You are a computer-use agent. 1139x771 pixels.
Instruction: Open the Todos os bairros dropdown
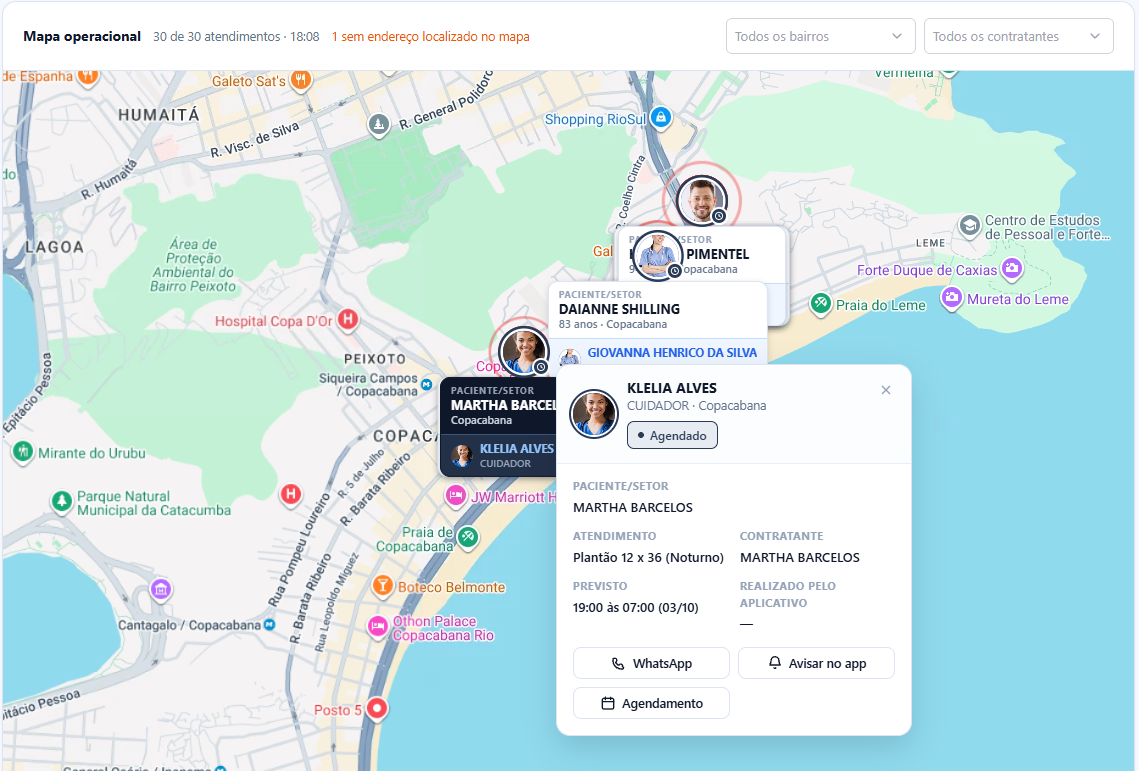[x=820, y=36]
